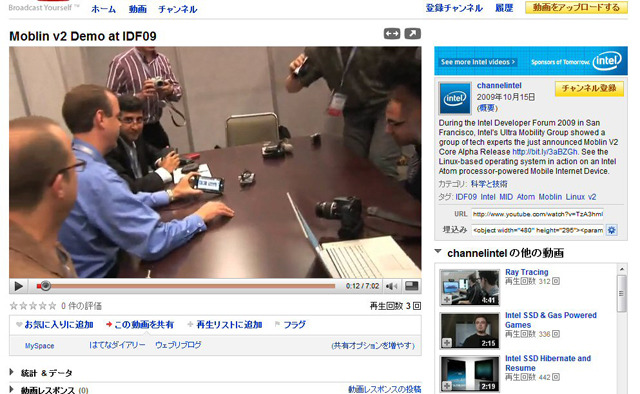Open Ray Tracing video title
The image size is (640, 394).
coord(527,272)
